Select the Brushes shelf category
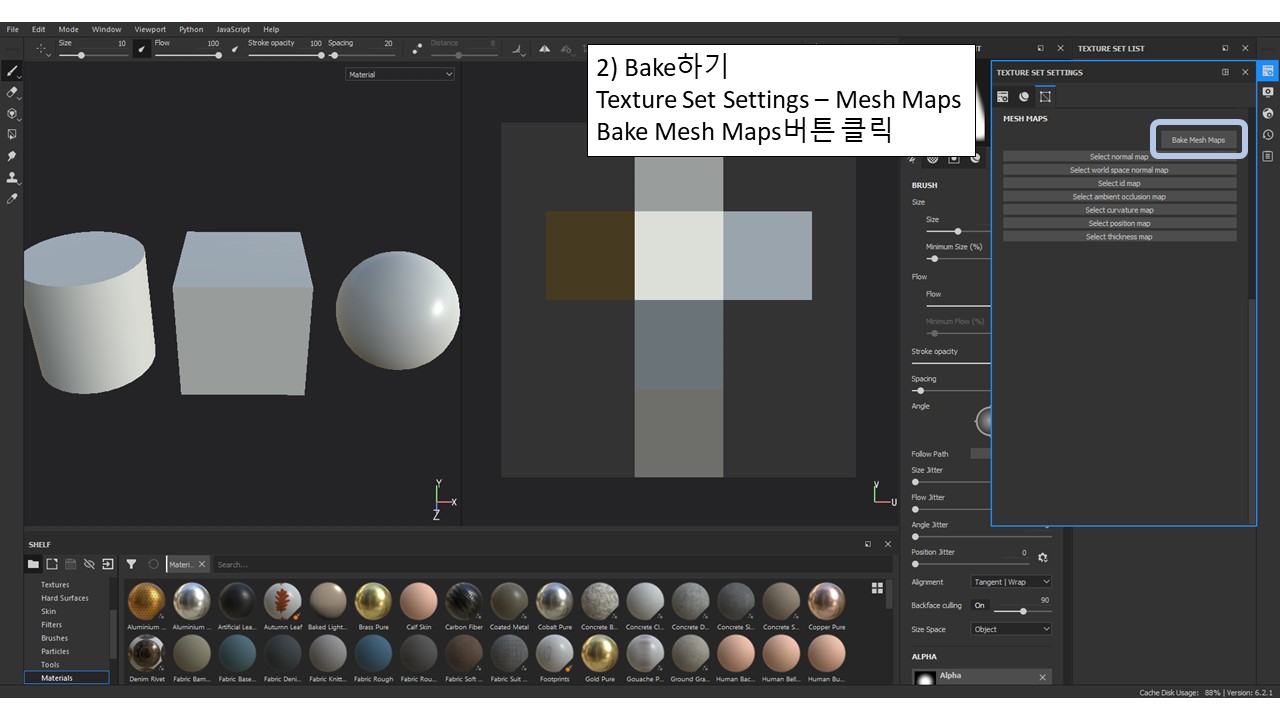 [54, 638]
